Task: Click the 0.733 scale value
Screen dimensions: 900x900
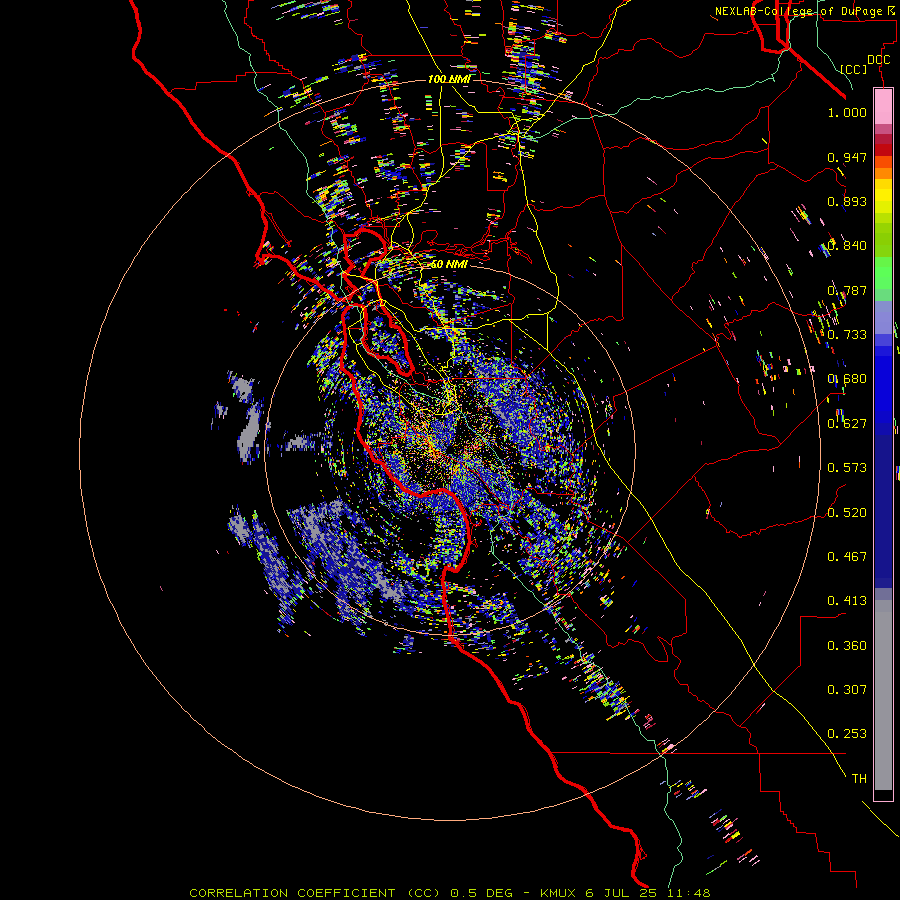Action: pos(847,335)
